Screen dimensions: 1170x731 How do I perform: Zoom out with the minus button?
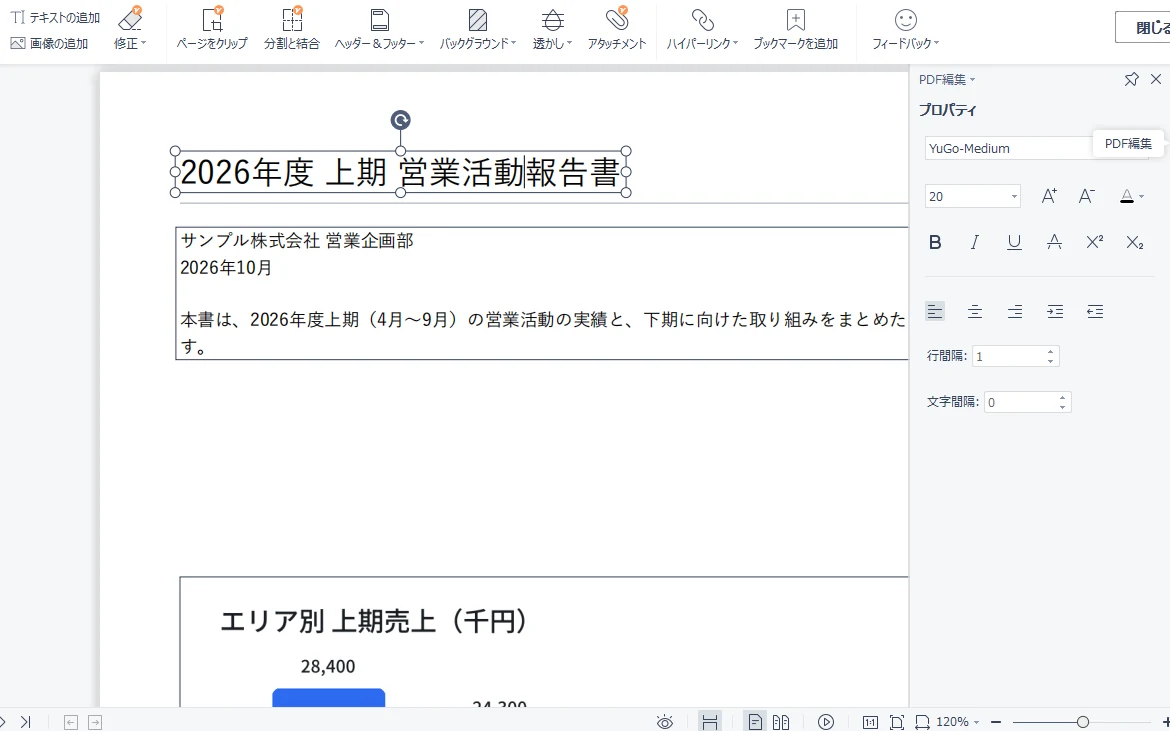(x=995, y=722)
